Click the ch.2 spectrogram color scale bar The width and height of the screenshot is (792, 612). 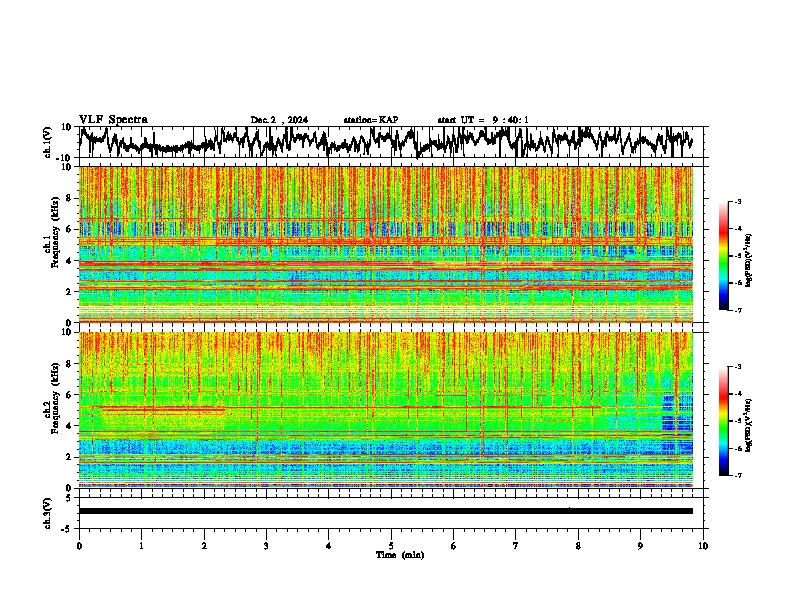pyautogui.click(x=723, y=421)
